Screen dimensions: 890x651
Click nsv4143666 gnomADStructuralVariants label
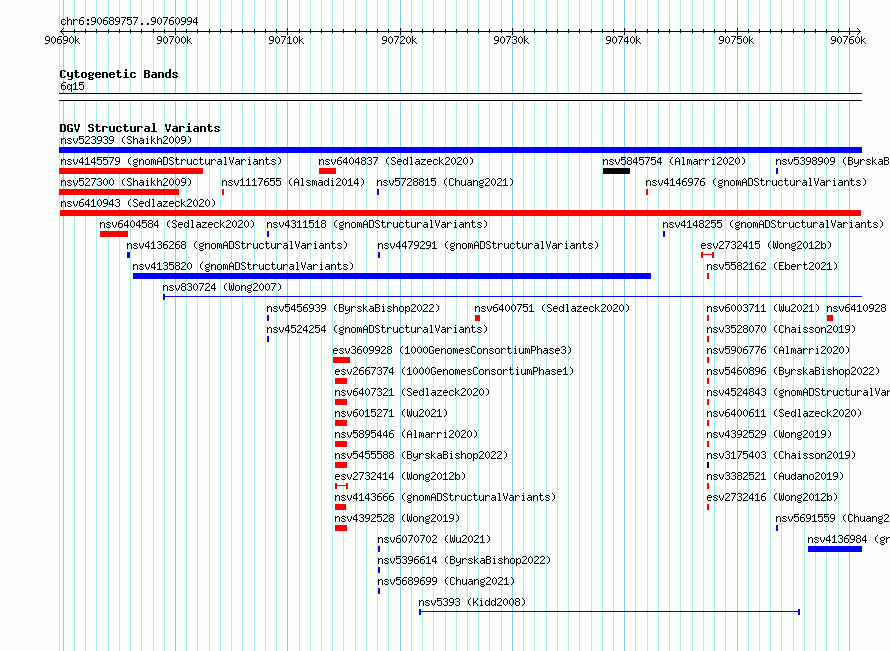[x=445, y=497]
